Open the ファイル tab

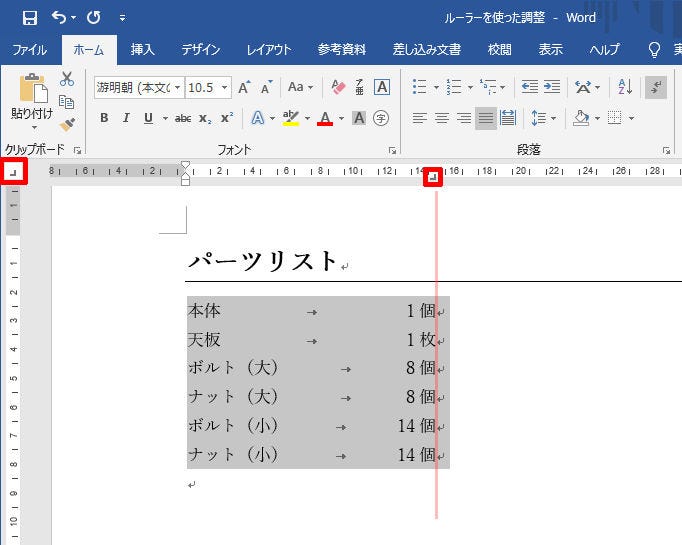click(x=29, y=50)
